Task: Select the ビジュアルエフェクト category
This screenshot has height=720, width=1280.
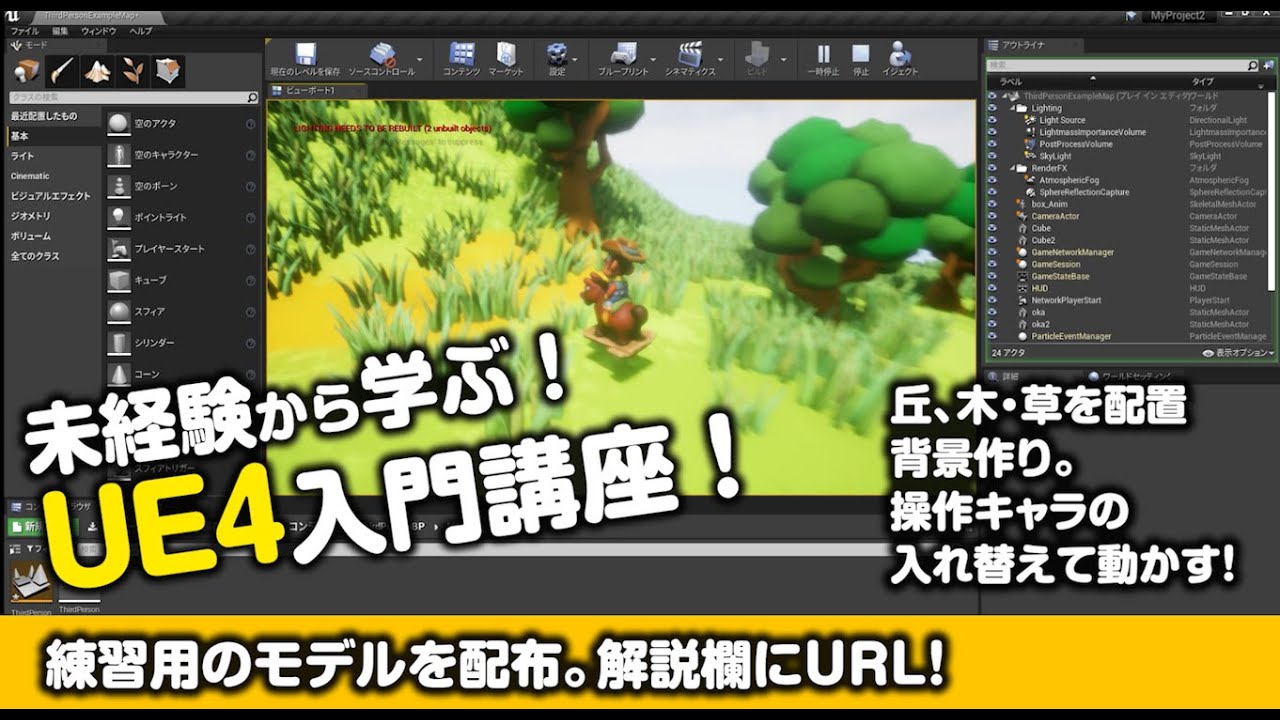Action: pyautogui.click(x=53, y=196)
